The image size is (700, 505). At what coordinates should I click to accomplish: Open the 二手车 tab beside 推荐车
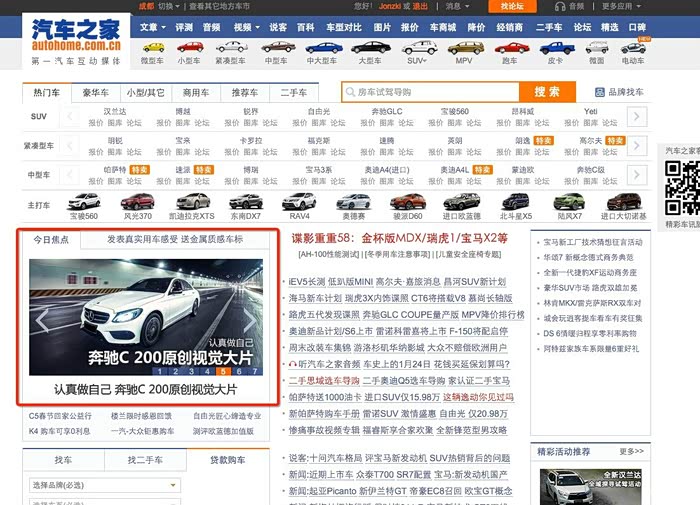pos(294,92)
